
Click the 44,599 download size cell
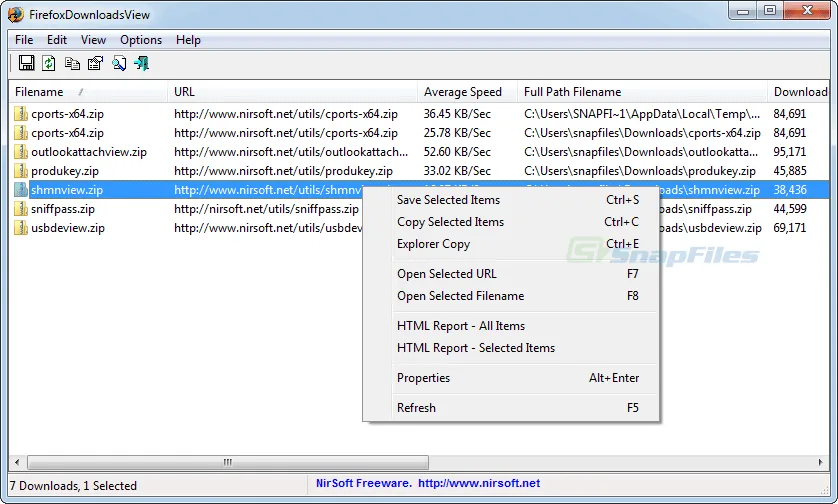(x=789, y=209)
